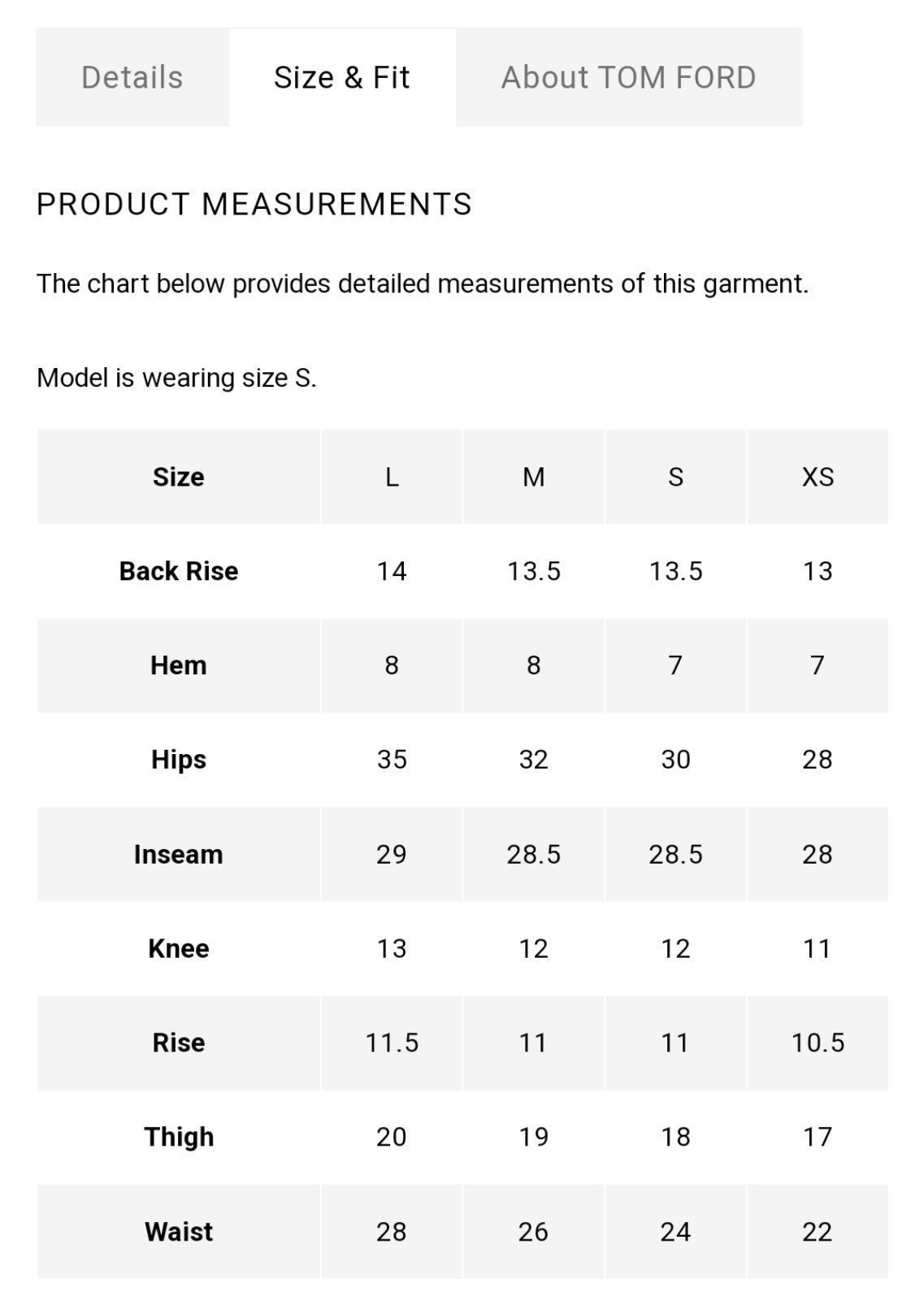
Task: Click the Hips row label
Action: click(x=179, y=760)
